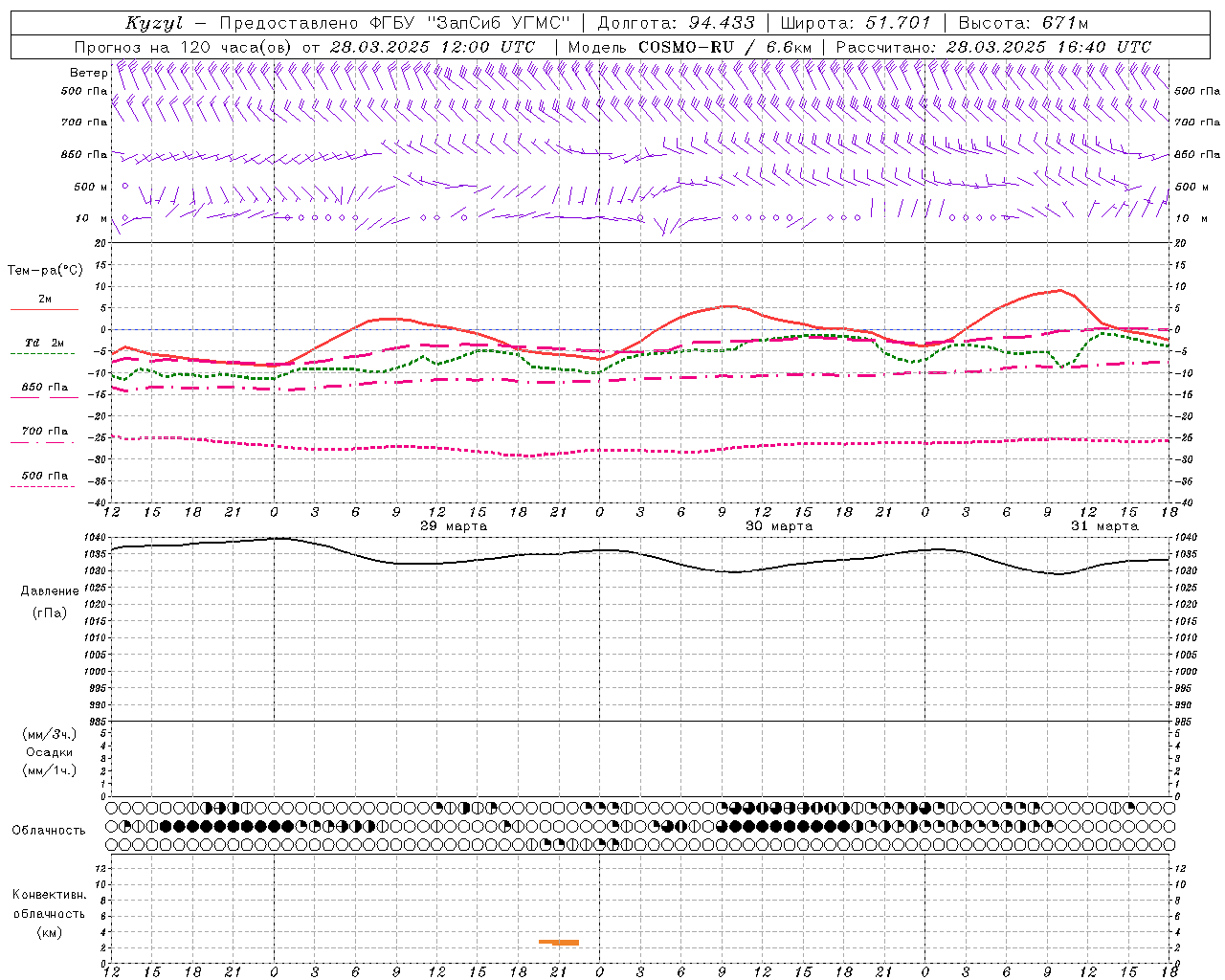The width and height of the screenshot is (1225, 980).
Task: Click the model name COSMO-RU / 6.6км
Action: (724, 47)
